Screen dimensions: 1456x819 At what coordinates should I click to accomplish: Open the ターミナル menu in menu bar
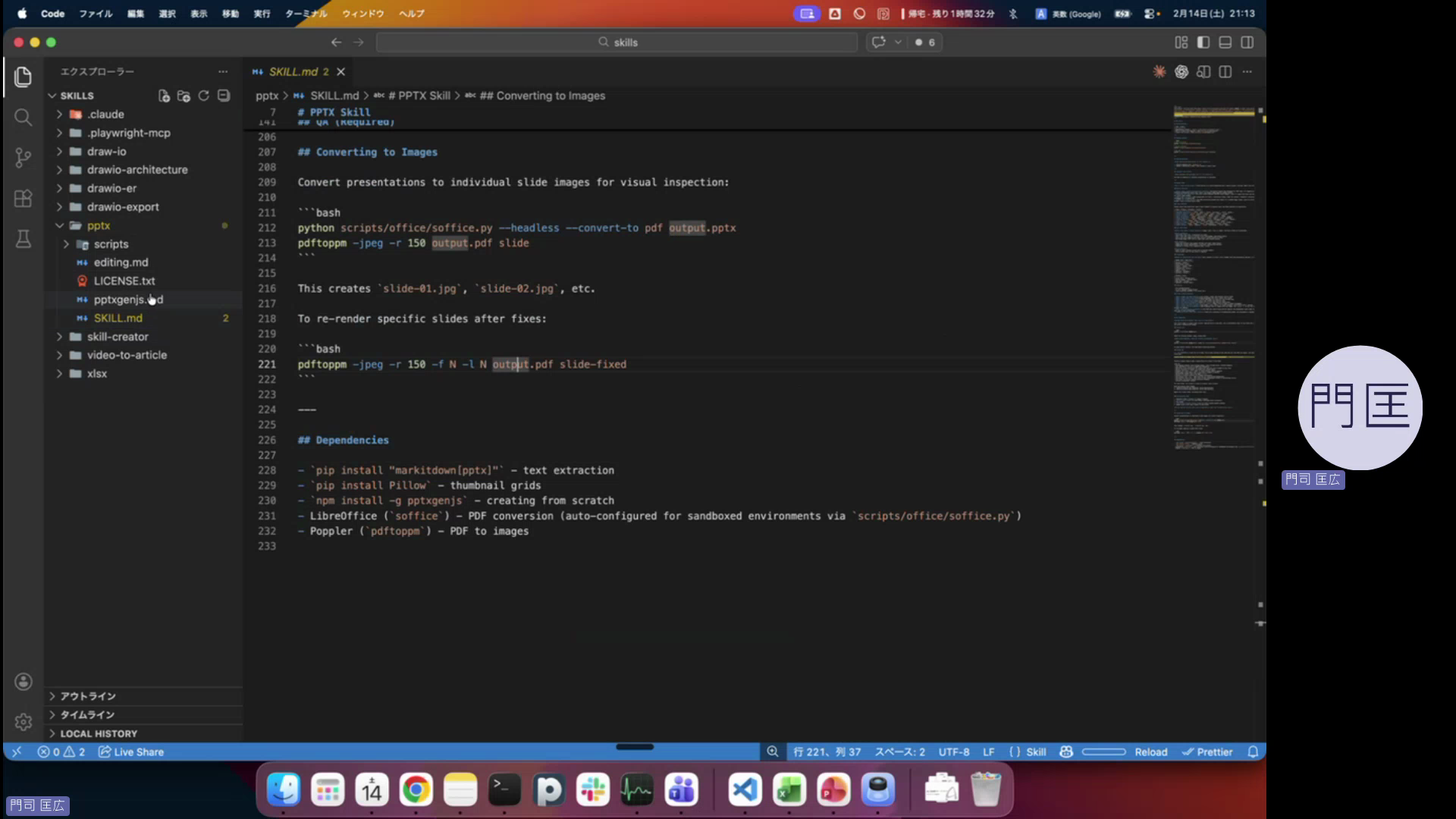click(306, 14)
